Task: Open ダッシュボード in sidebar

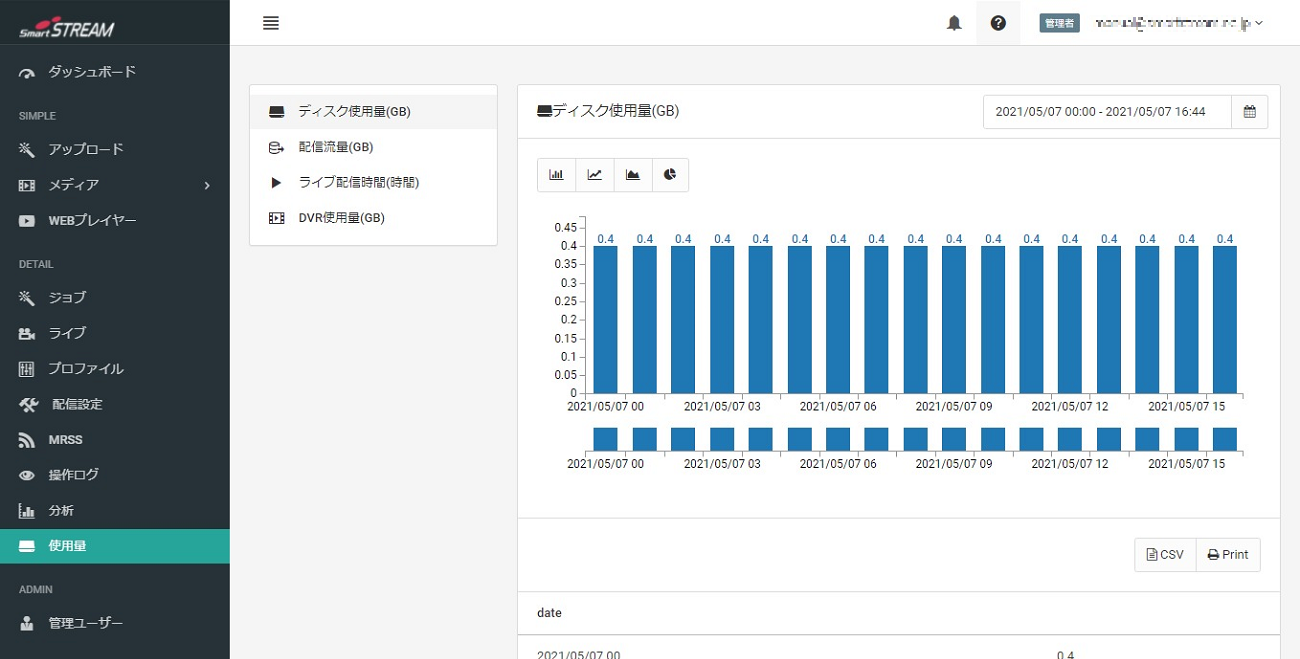Action: coord(92,72)
